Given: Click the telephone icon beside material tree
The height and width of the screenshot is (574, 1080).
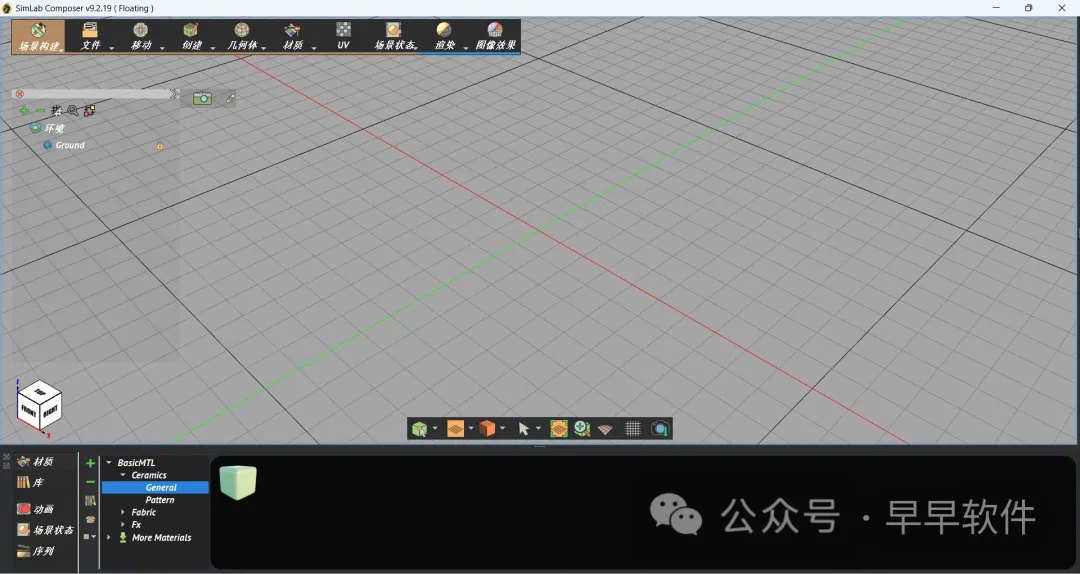Looking at the screenshot, I should click(90, 519).
